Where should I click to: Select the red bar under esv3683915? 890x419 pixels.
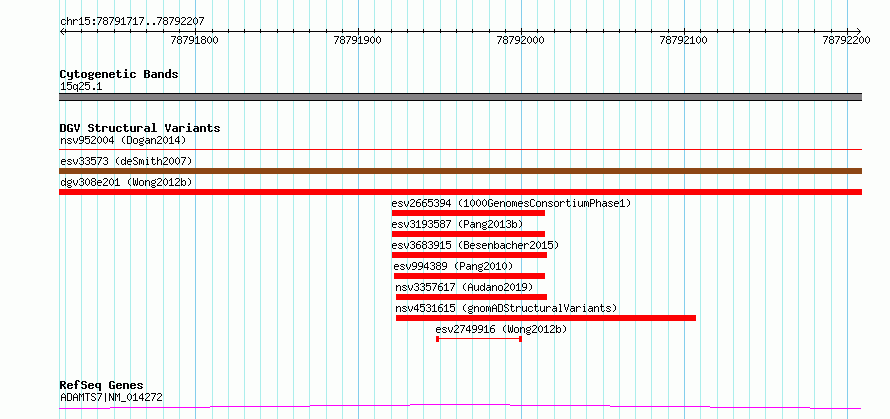pos(469,255)
